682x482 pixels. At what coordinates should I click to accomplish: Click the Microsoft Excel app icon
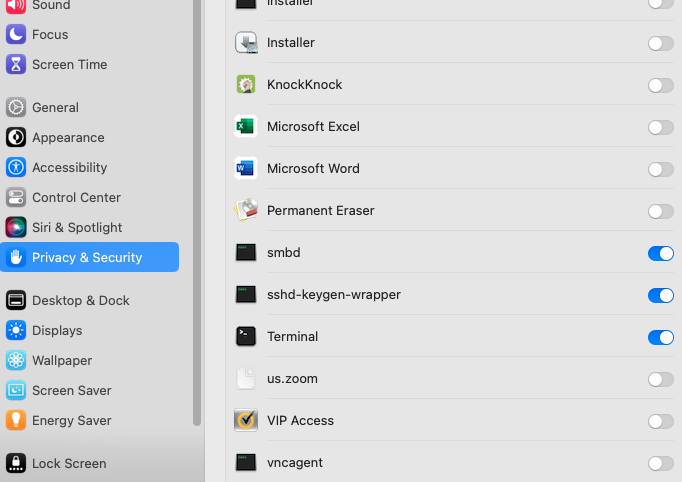(246, 127)
